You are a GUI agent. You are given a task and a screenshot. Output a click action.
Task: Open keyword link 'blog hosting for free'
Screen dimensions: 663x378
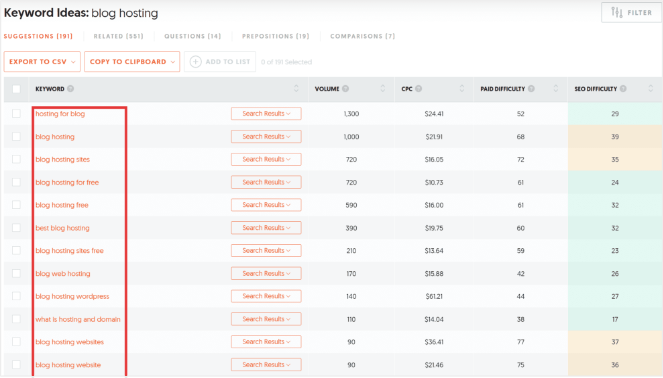click(x=67, y=182)
